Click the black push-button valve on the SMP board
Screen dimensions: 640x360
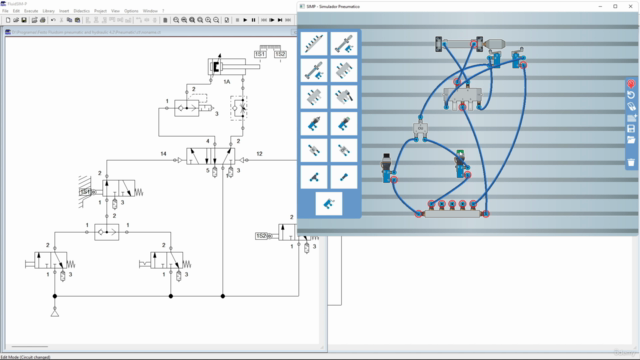tap(387, 167)
